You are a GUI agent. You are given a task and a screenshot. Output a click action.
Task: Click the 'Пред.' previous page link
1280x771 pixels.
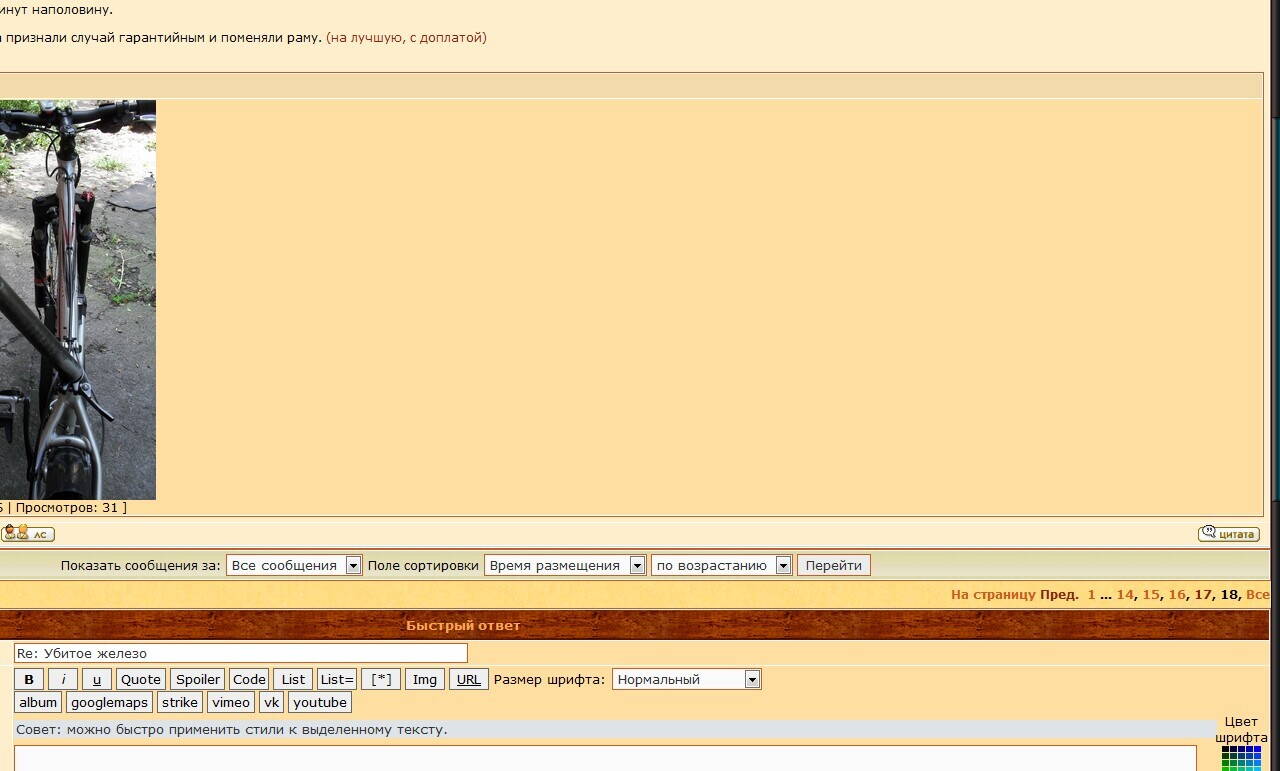1059,594
